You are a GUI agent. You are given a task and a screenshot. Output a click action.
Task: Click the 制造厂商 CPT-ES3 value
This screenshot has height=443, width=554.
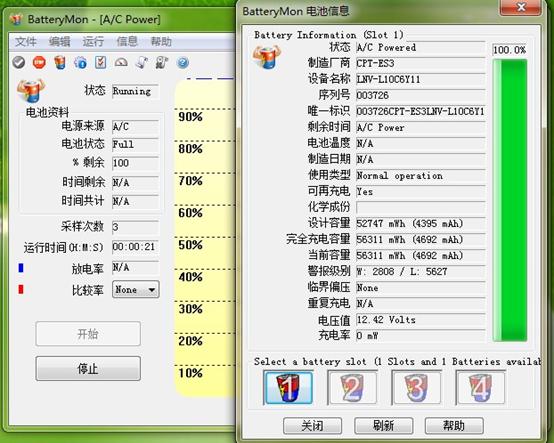(420, 64)
